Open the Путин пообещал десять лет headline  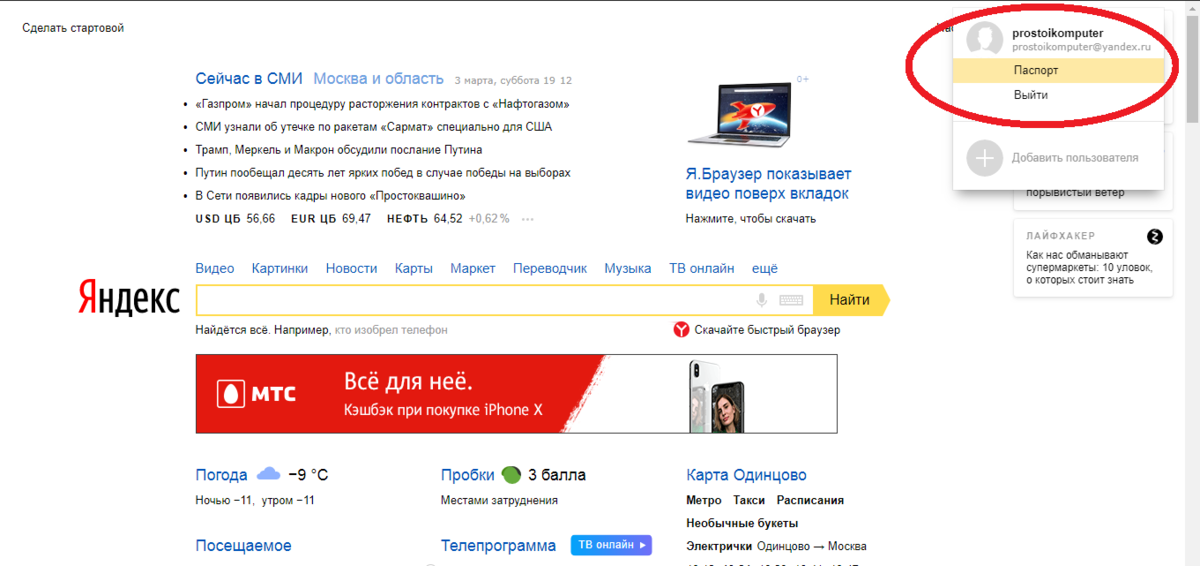pyautogui.click(x=383, y=173)
